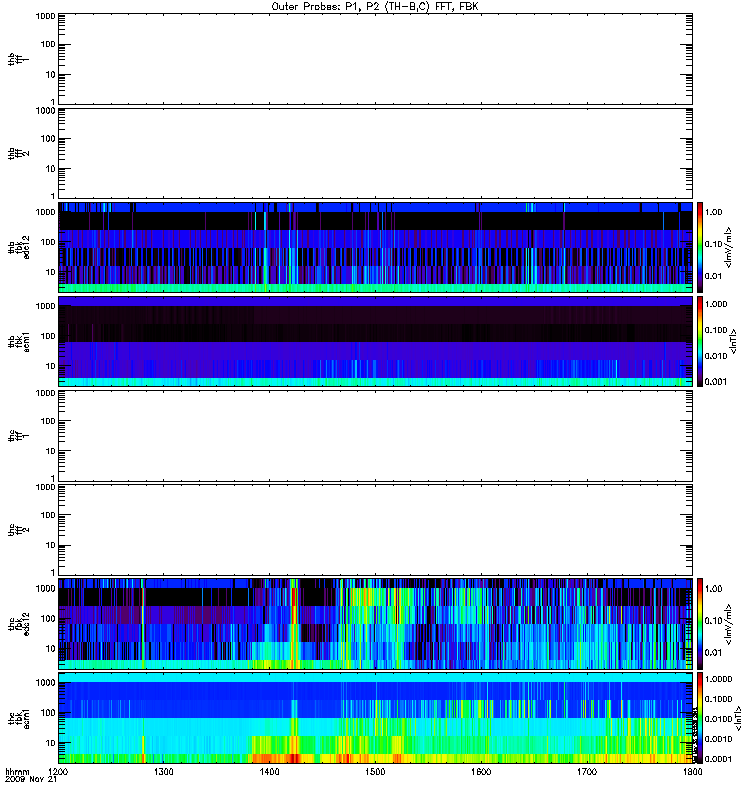The image size is (750, 800).
Task: Click '0.001' on thb scm1 color scale
Action: click(716, 382)
